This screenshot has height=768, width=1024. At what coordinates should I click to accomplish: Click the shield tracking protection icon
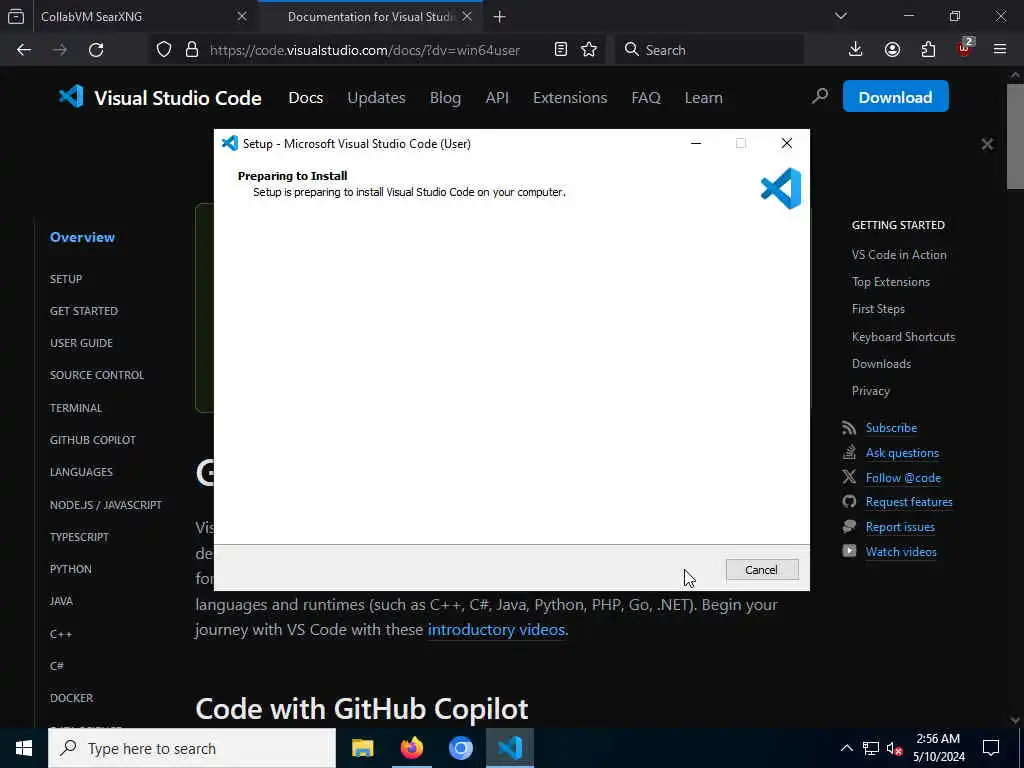click(164, 50)
